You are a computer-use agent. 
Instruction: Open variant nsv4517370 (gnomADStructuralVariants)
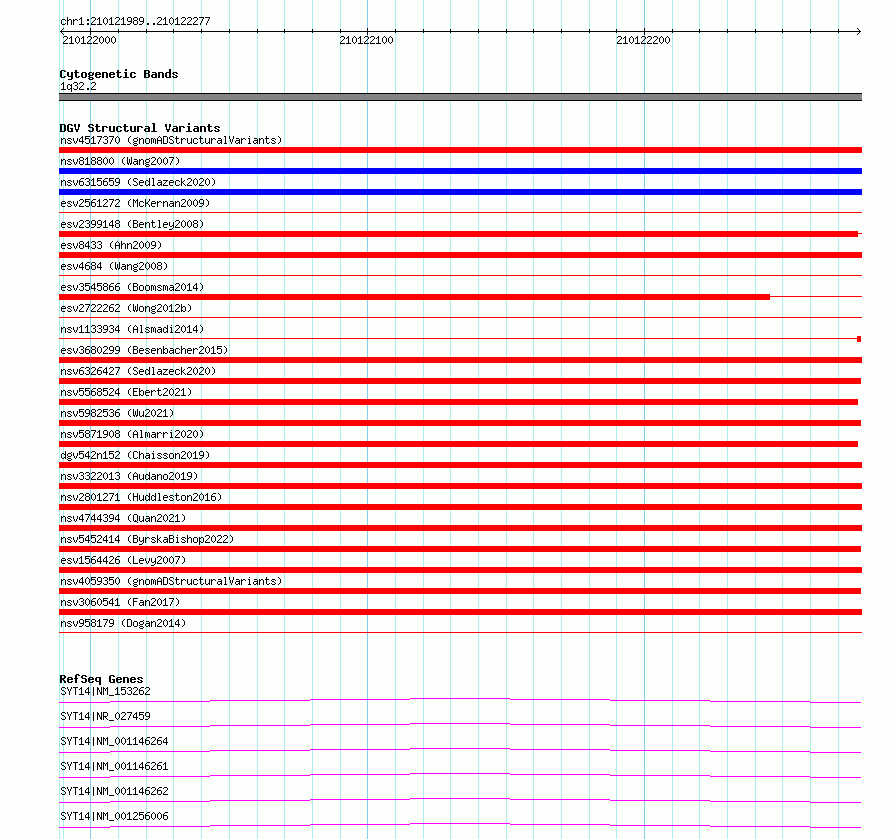171,140
